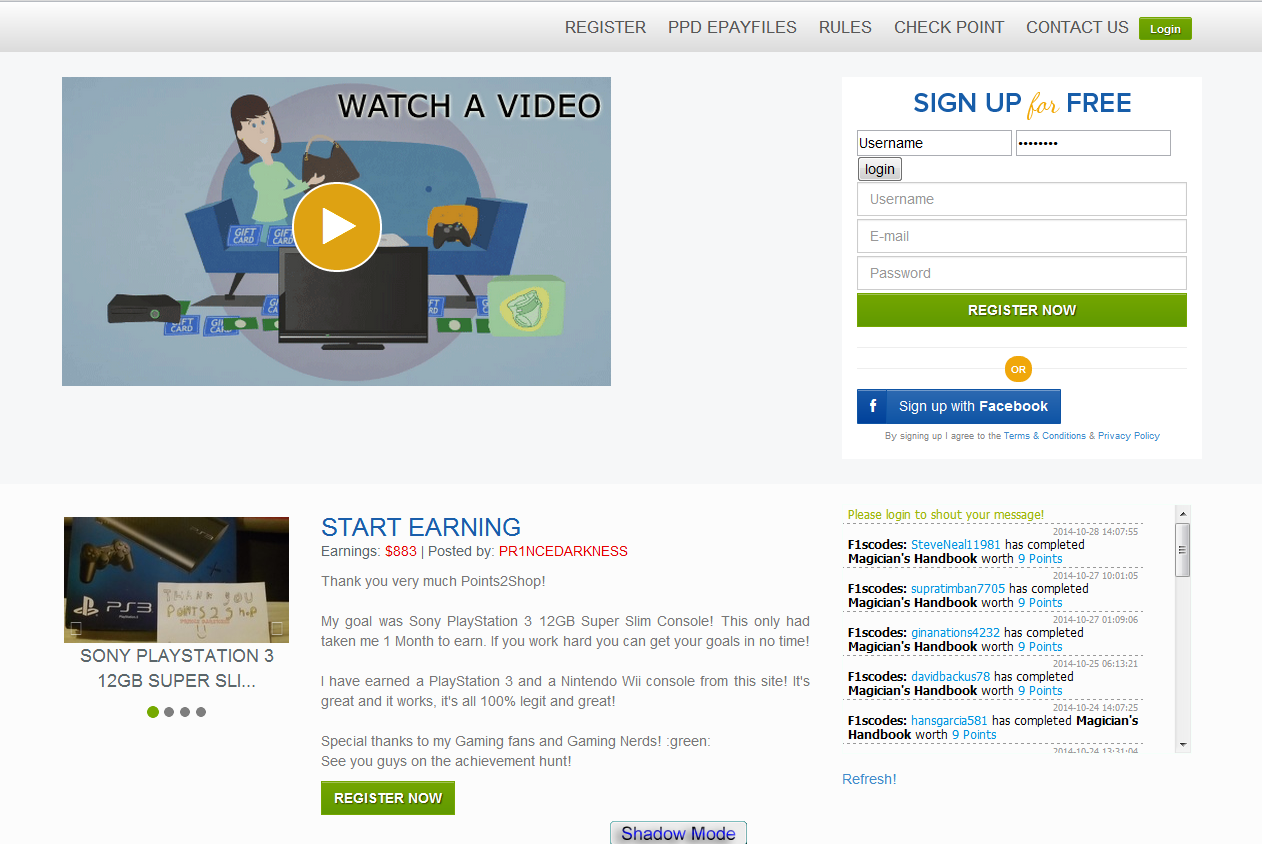Select the second carousel dot
This screenshot has width=1262, height=844.
click(169, 712)
